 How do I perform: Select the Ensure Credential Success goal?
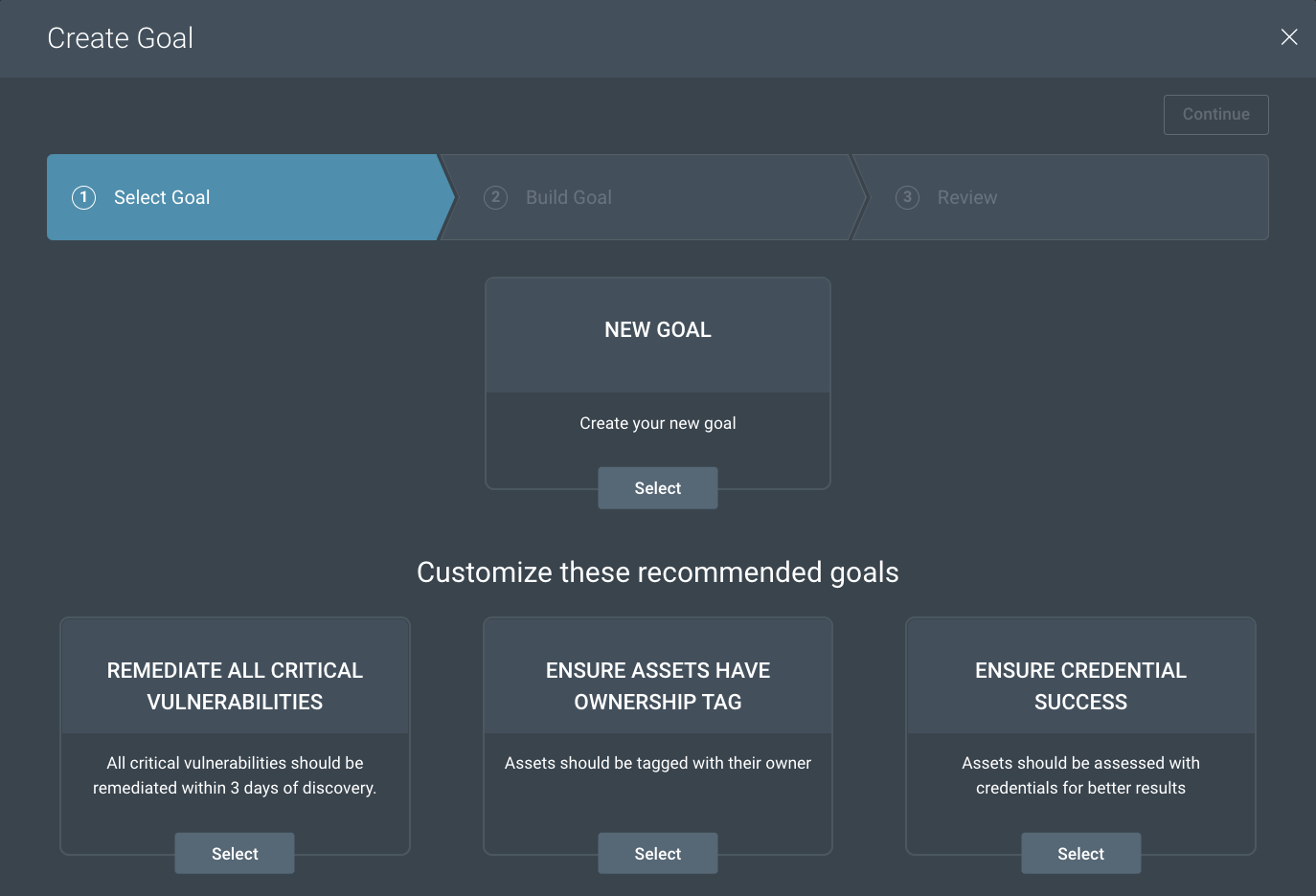pos(1080,853)
